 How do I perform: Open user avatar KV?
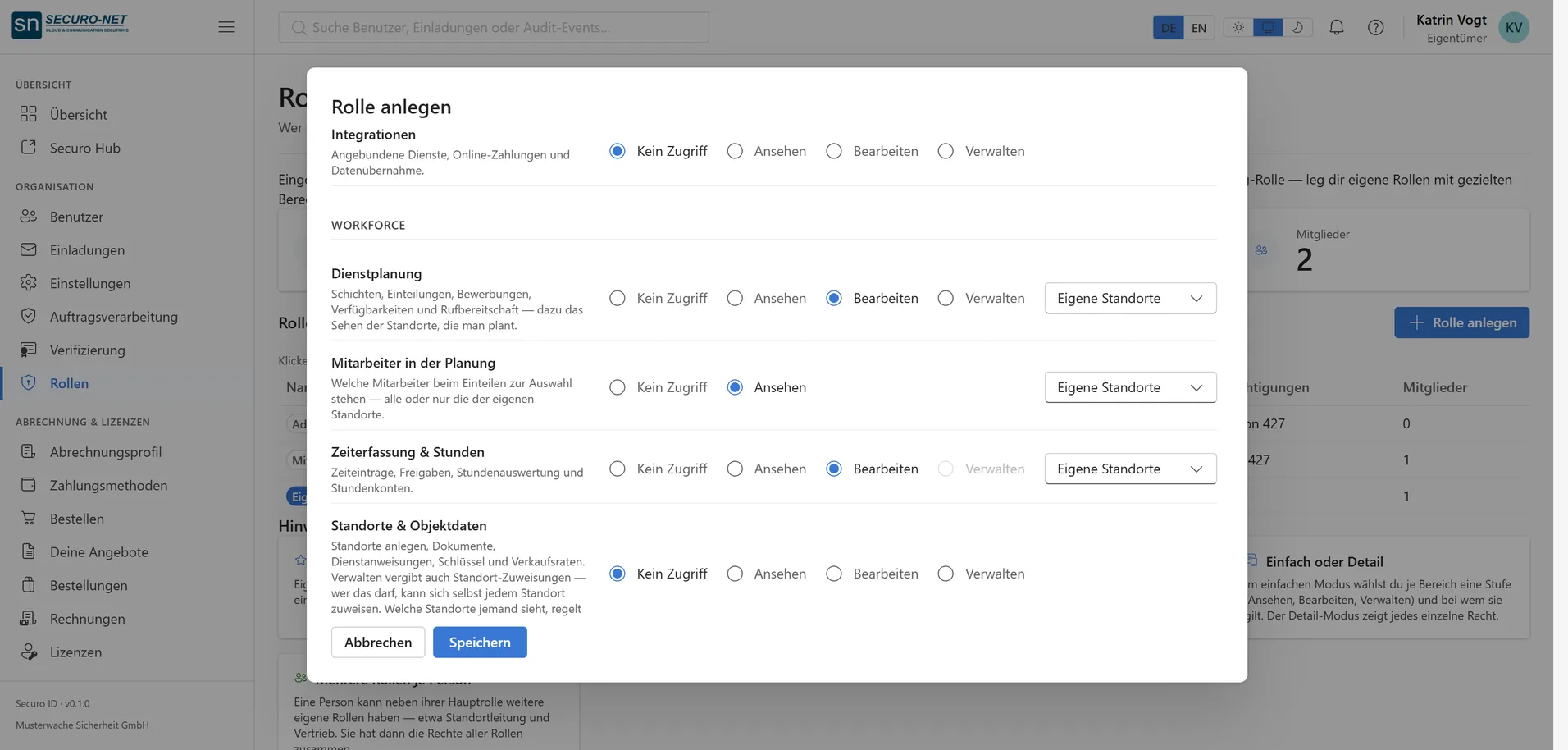[1513, 27]
